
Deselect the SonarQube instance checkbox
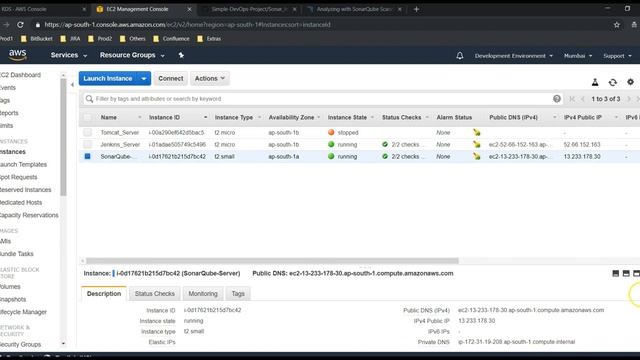pos(87,156)
